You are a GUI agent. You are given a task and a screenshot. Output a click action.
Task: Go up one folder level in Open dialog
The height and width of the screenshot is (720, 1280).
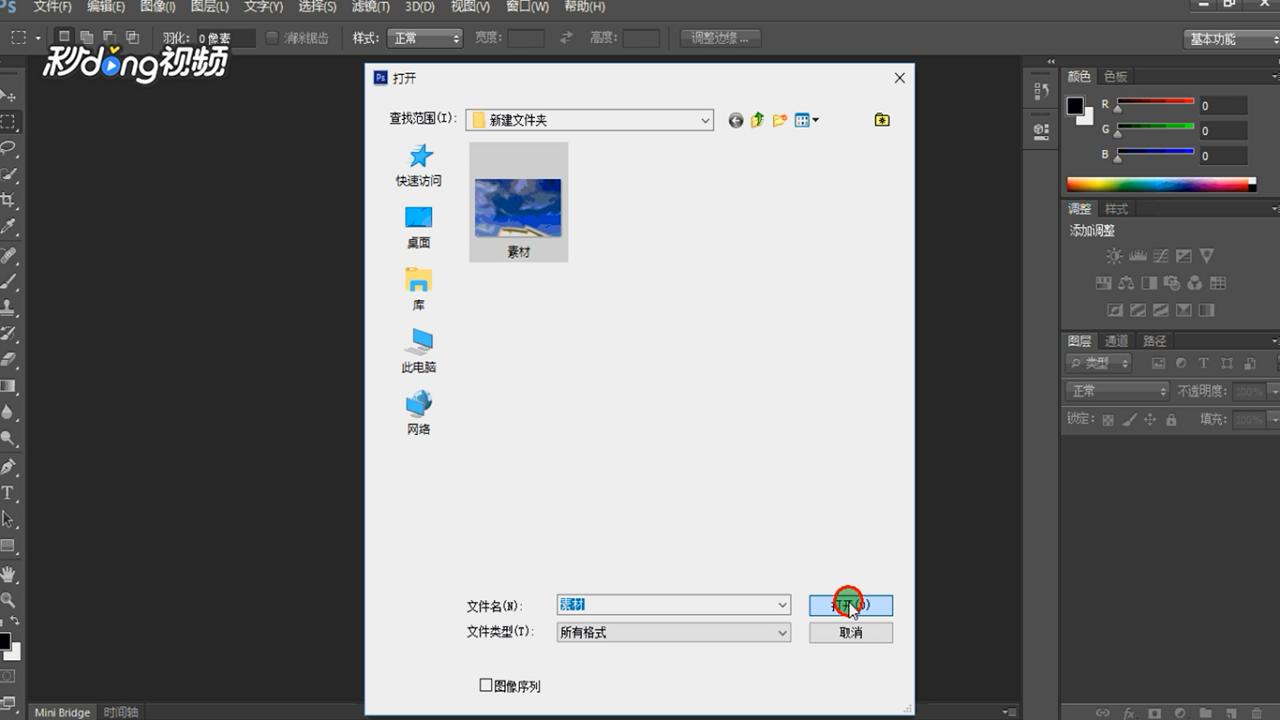[757, 120]
